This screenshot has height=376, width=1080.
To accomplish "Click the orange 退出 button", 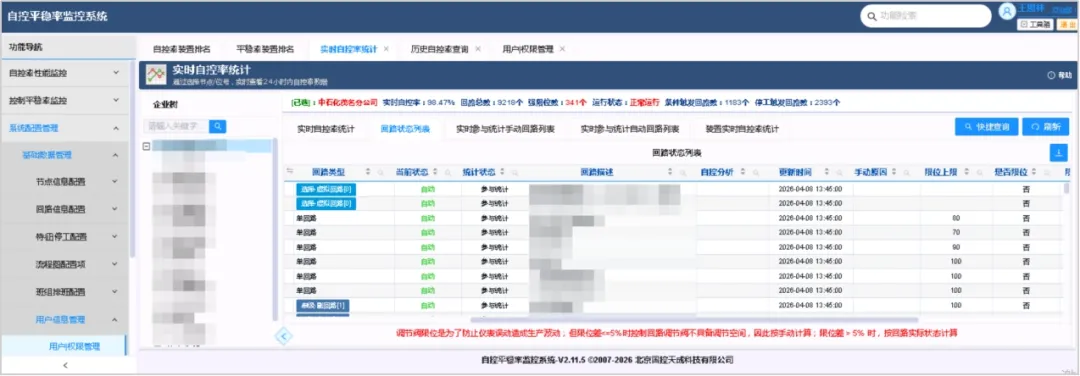I will tap(1066, 24).
